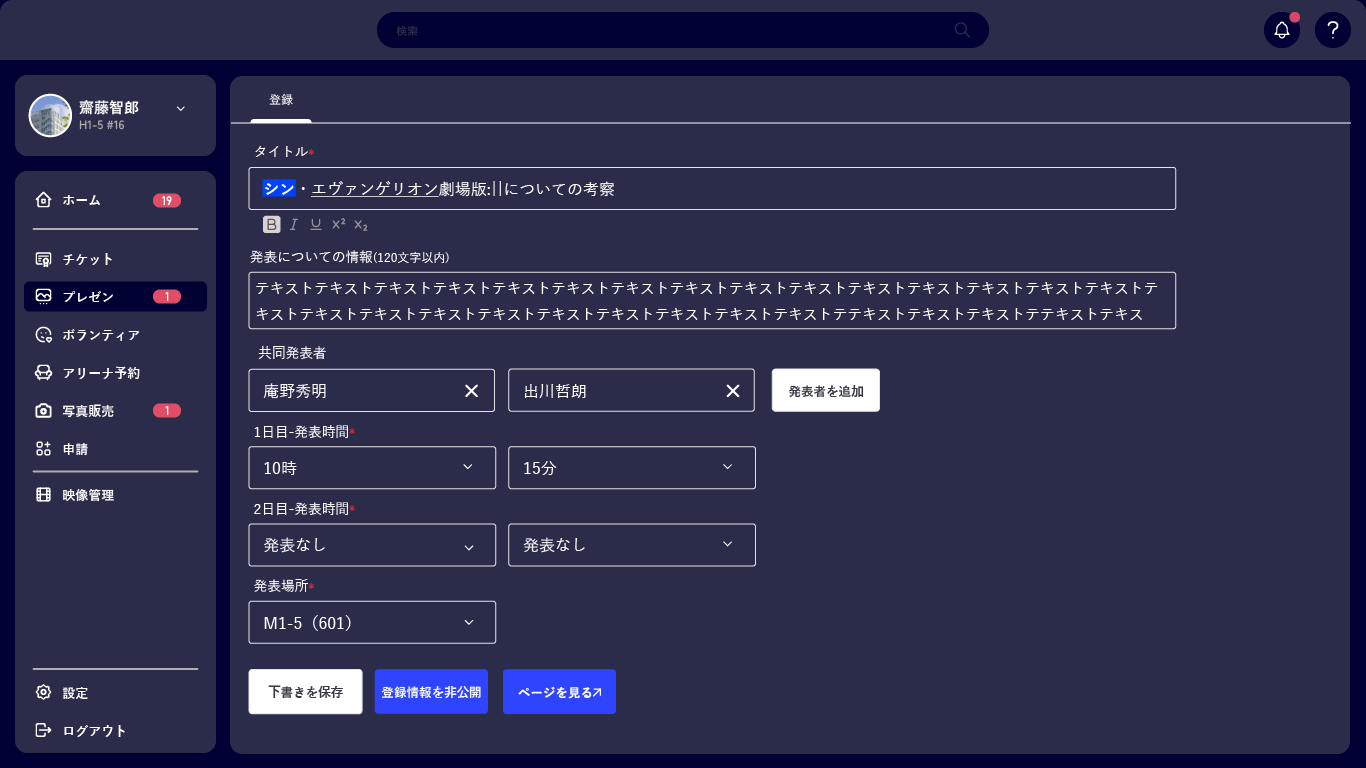Click the ログアウト exit icon
Image resolution: width=1366 pixels, height=768 pixels.
pyautogui.click(x=43, y=731)
